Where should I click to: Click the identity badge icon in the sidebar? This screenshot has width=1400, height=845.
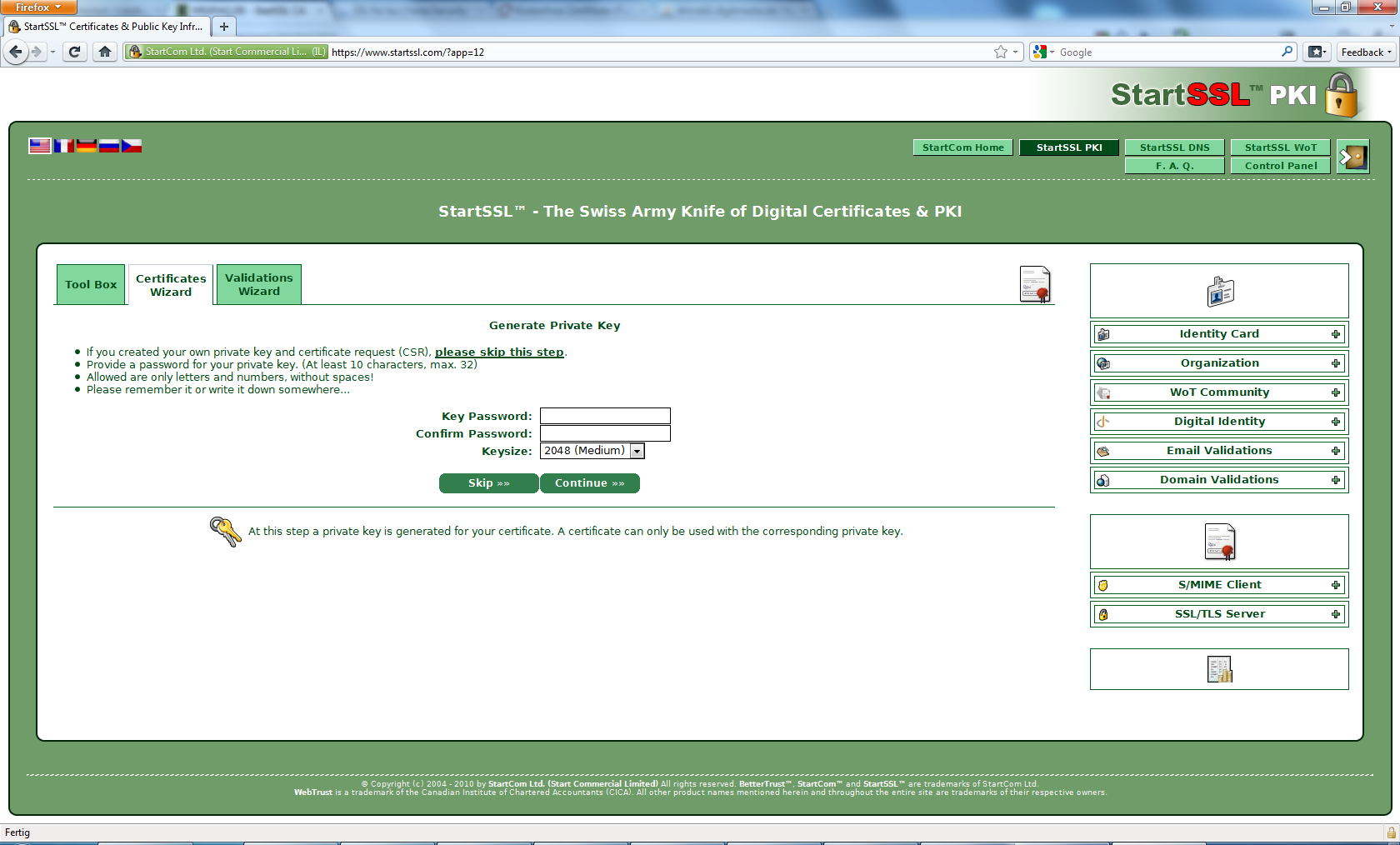pos(1220,292)
